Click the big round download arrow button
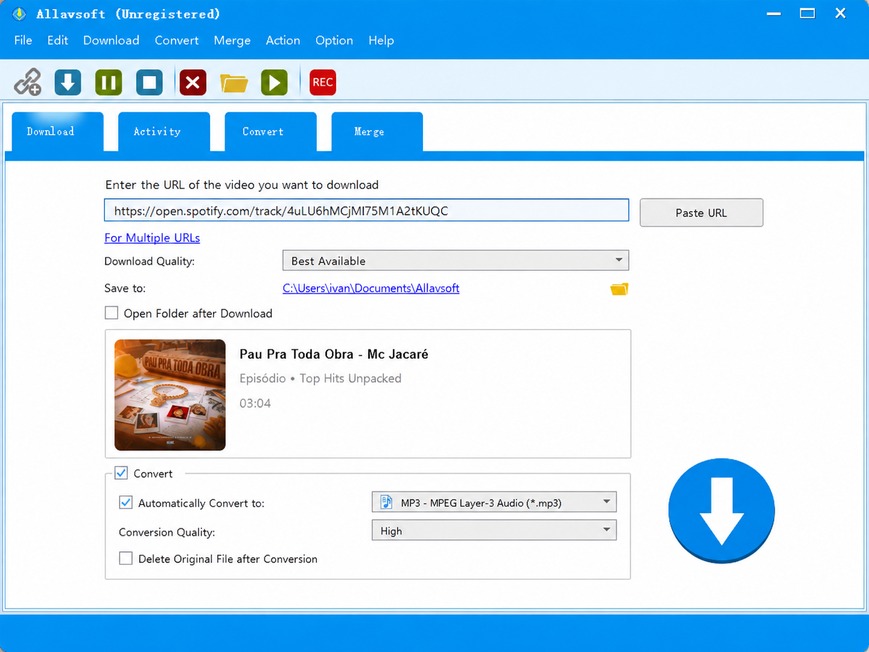The image size is (869, 652). point(722,511)
